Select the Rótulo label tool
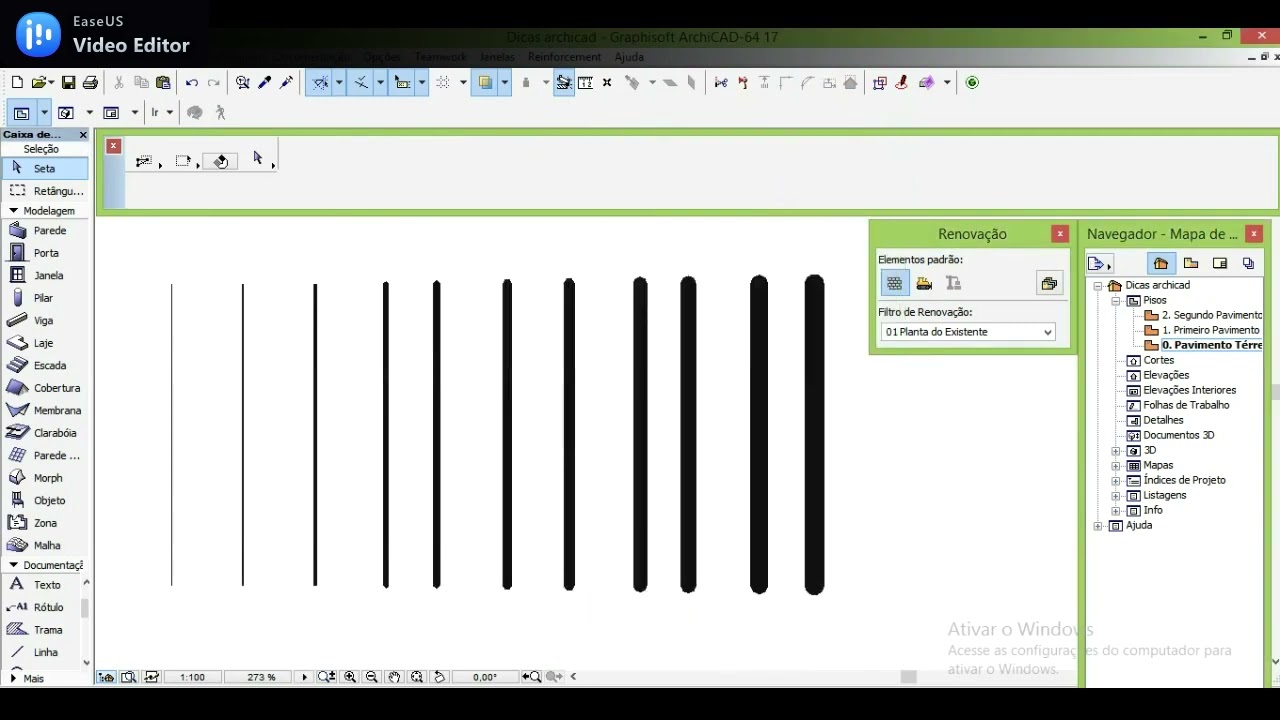Viewport: 1280px width, 720px height. pyautogui.click(x=40, y=607)
